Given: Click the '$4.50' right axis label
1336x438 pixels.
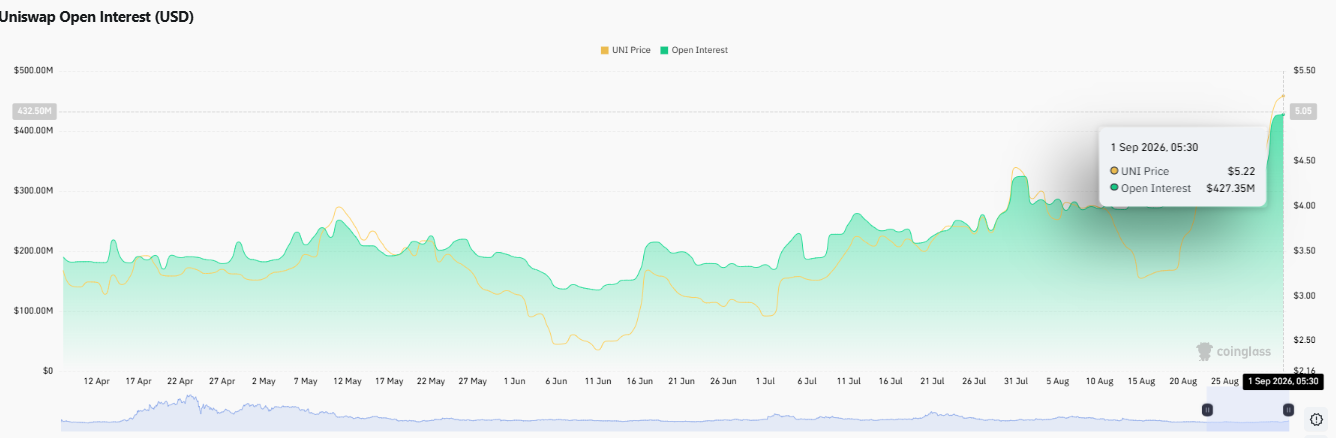Looking at the screenshot, I should (x=1304, y=160).
